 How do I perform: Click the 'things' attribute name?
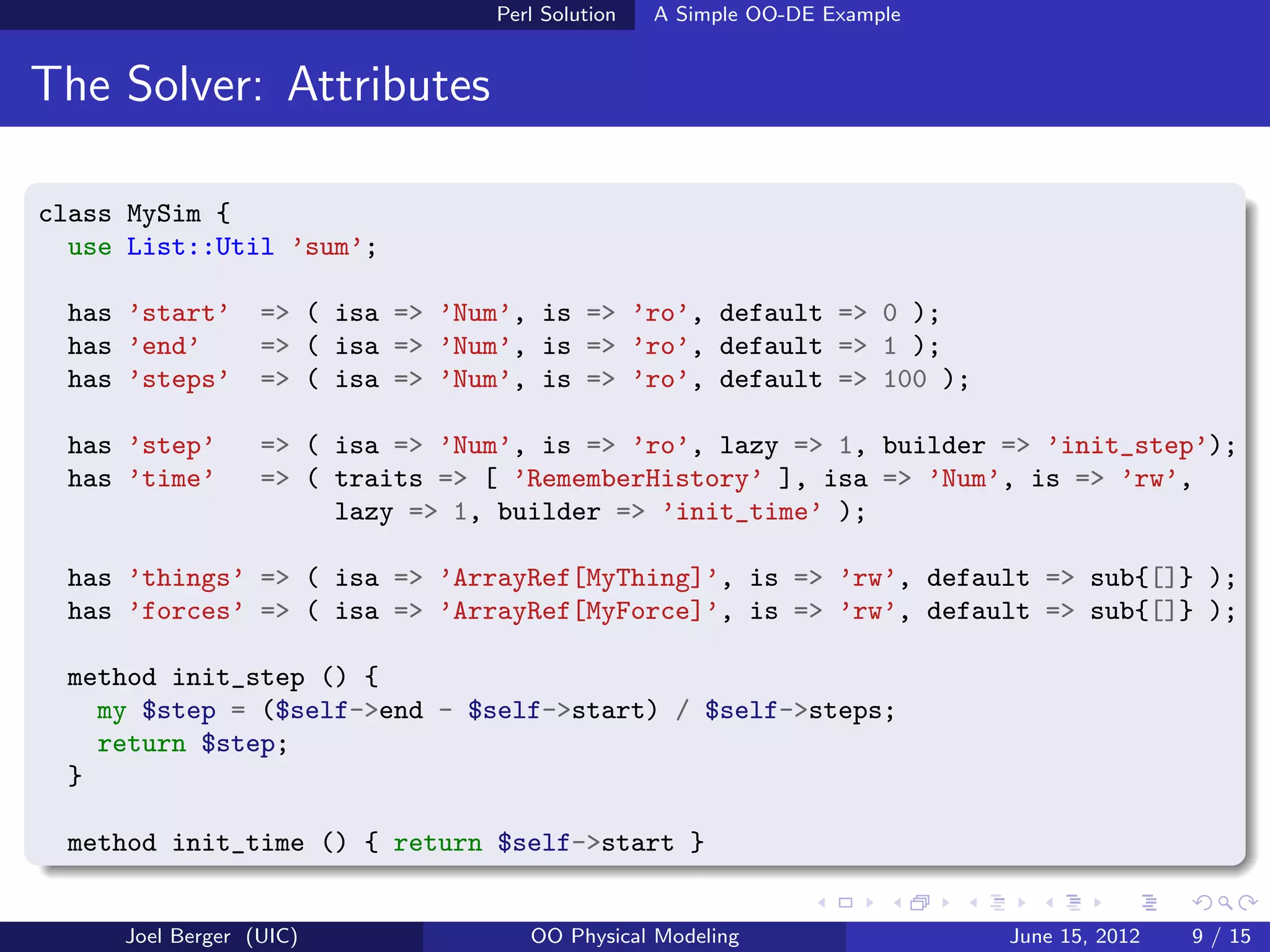(x=186, y=578)
